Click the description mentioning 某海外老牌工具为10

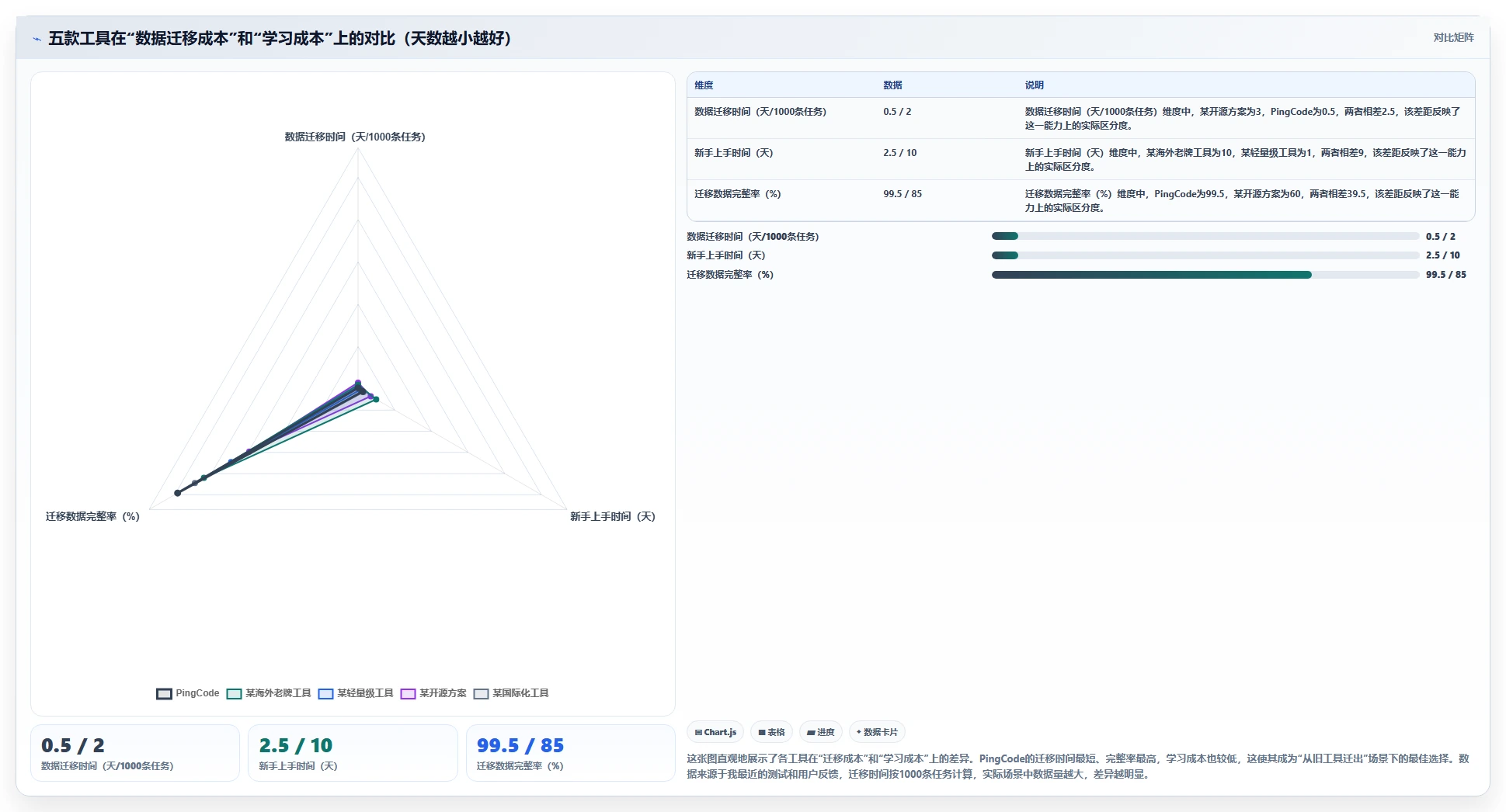pos(1245,160)
